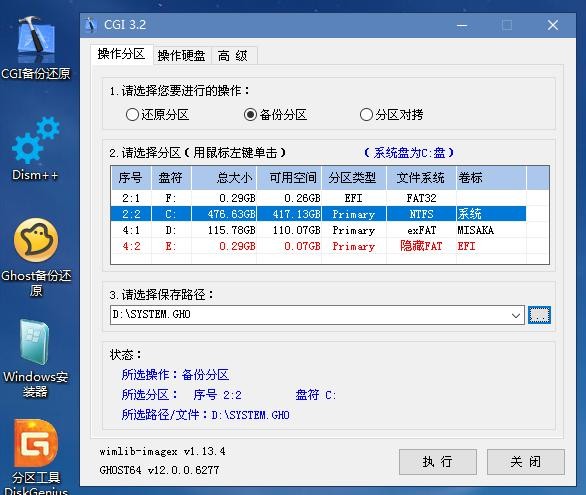
Task: Select the 操作分区 tab
Action: 121,55
